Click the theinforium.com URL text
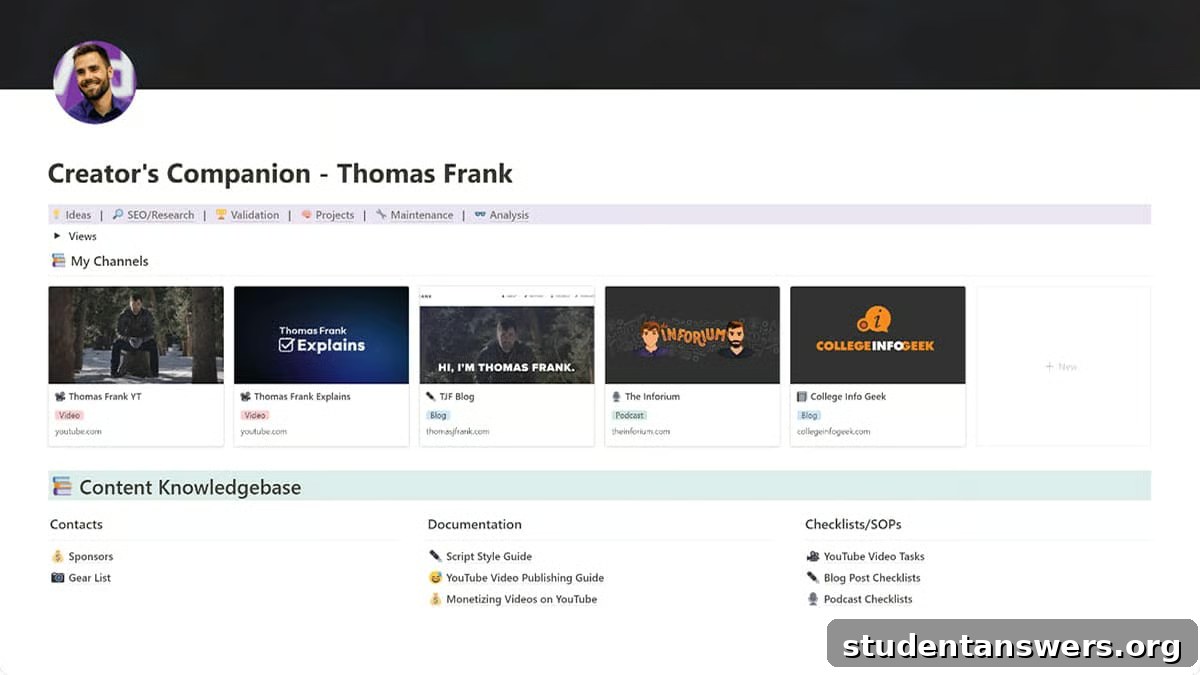1200x675 pixels. 641,432
